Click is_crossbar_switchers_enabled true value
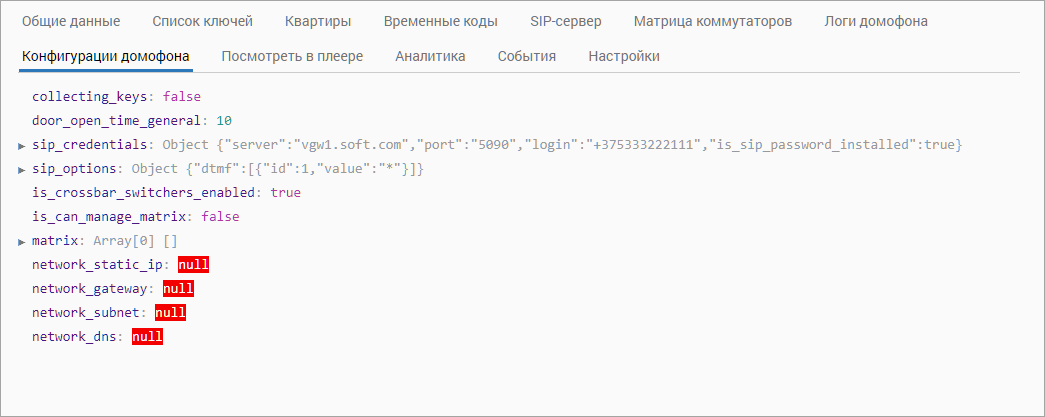 pos(285,193)
